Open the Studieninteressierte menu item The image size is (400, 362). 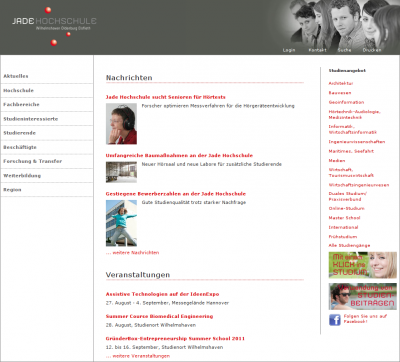(x=31, y=119)
